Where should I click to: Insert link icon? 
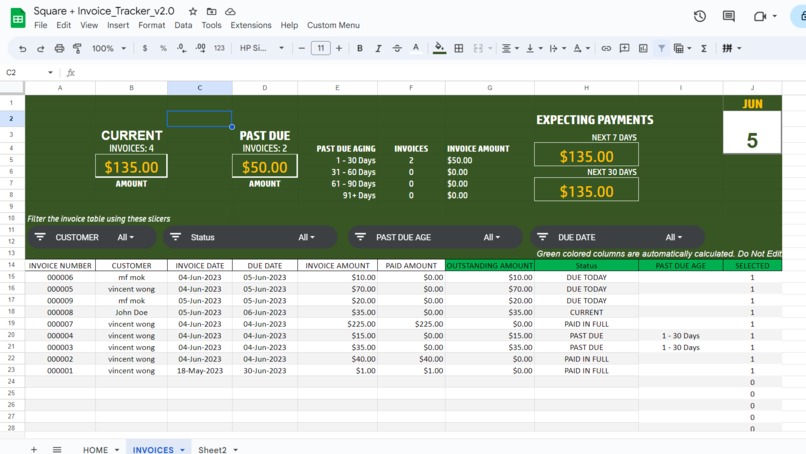[606, 48]
